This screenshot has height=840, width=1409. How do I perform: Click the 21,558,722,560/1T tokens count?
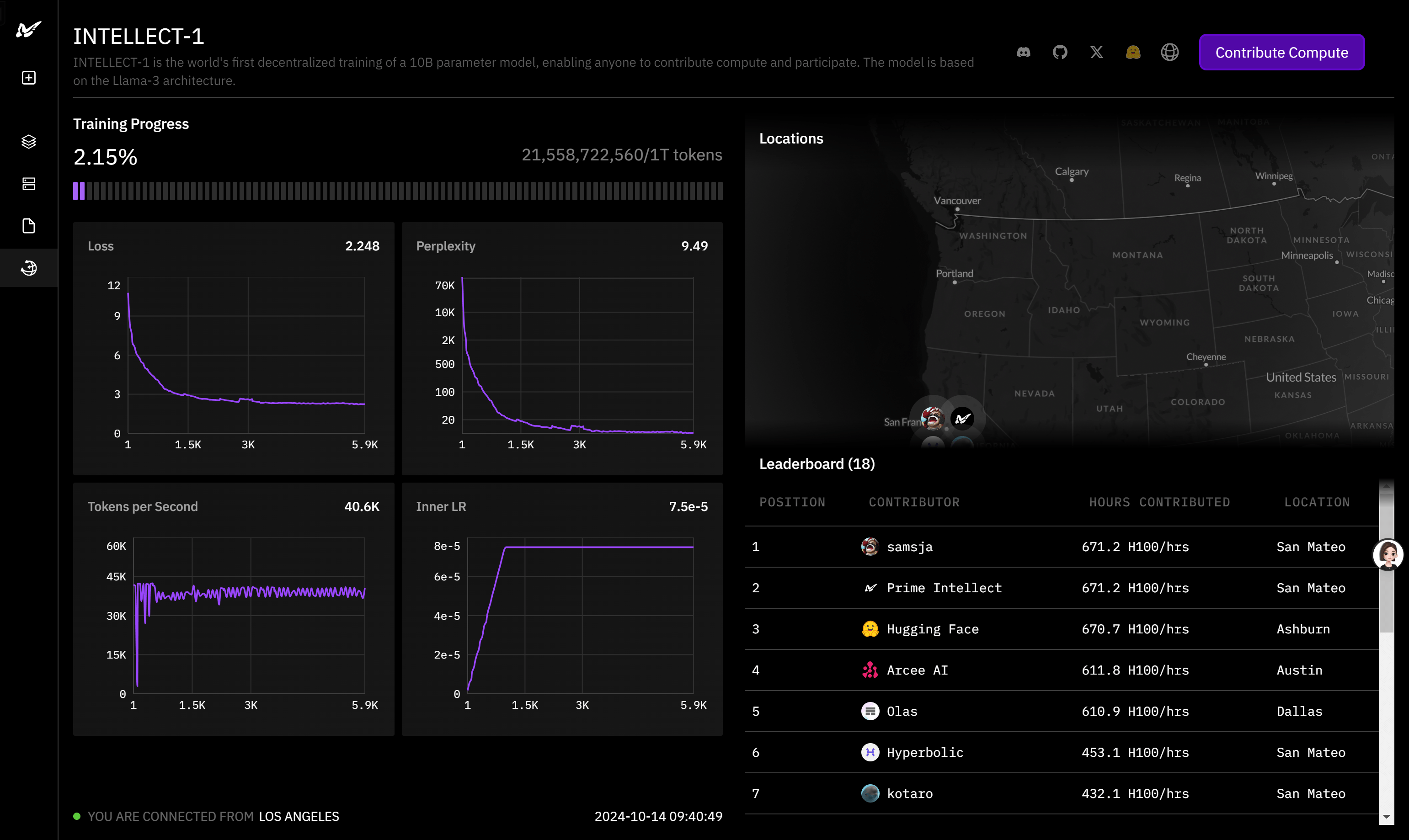622,154
